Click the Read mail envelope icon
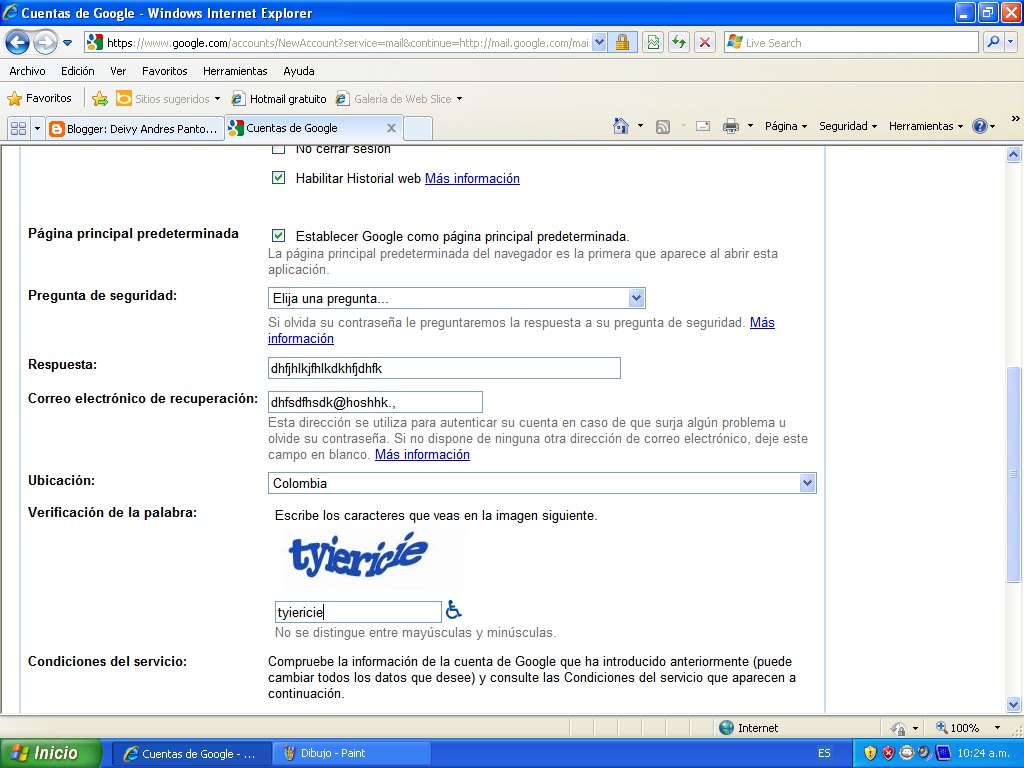1024x768 pixels. pyautogui.click(x=703, y=126)
